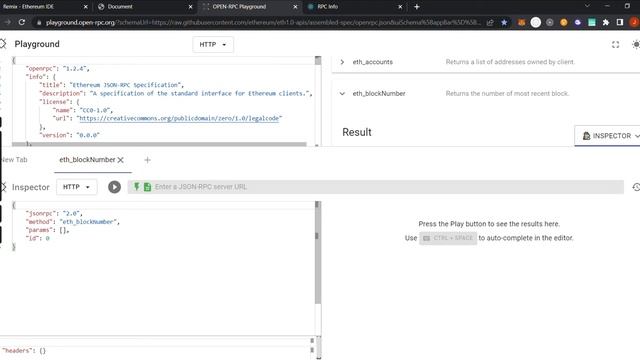
Task: Add a new inspector tab with plus
Action: 147,160
